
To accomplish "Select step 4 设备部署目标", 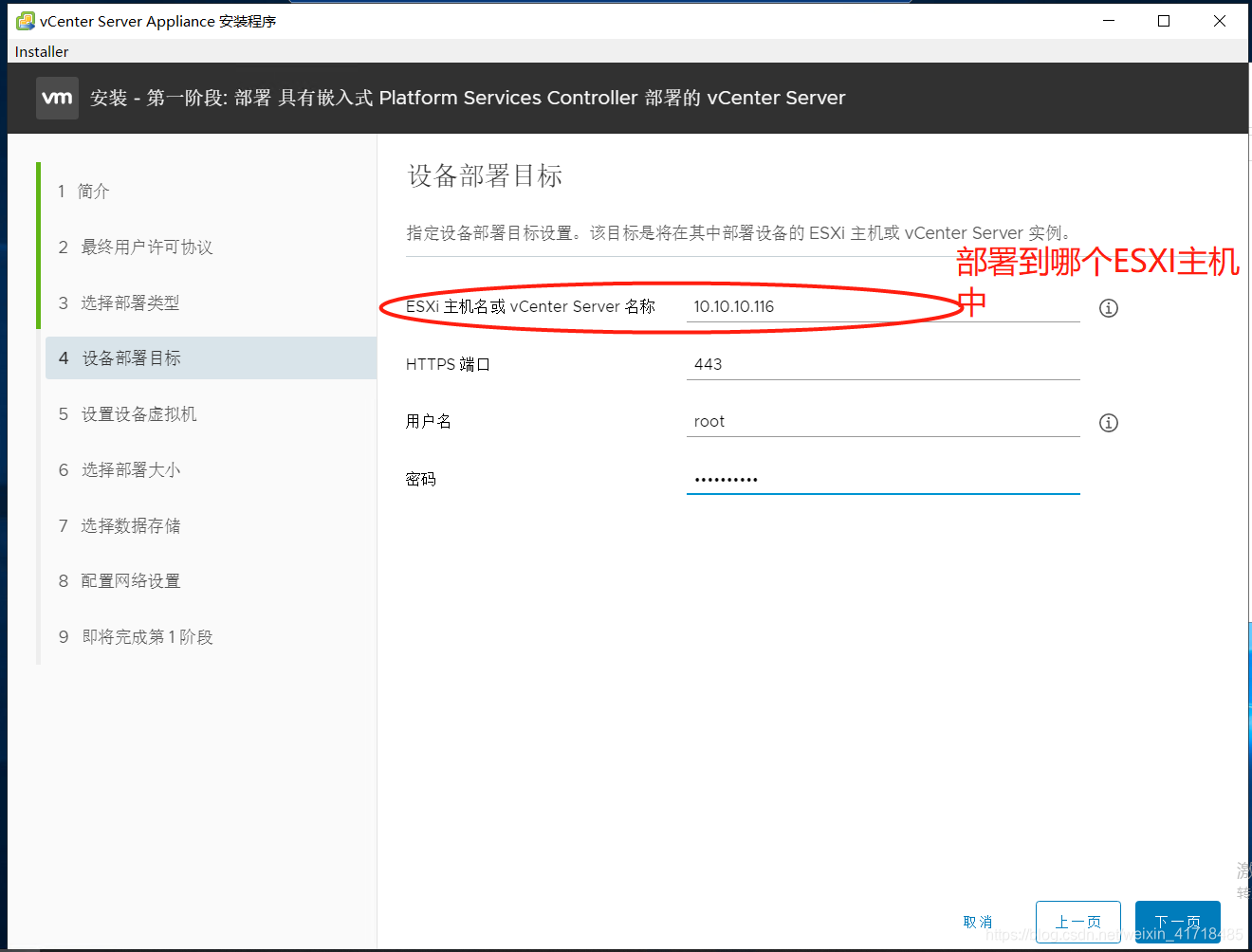I will point(211,358).
